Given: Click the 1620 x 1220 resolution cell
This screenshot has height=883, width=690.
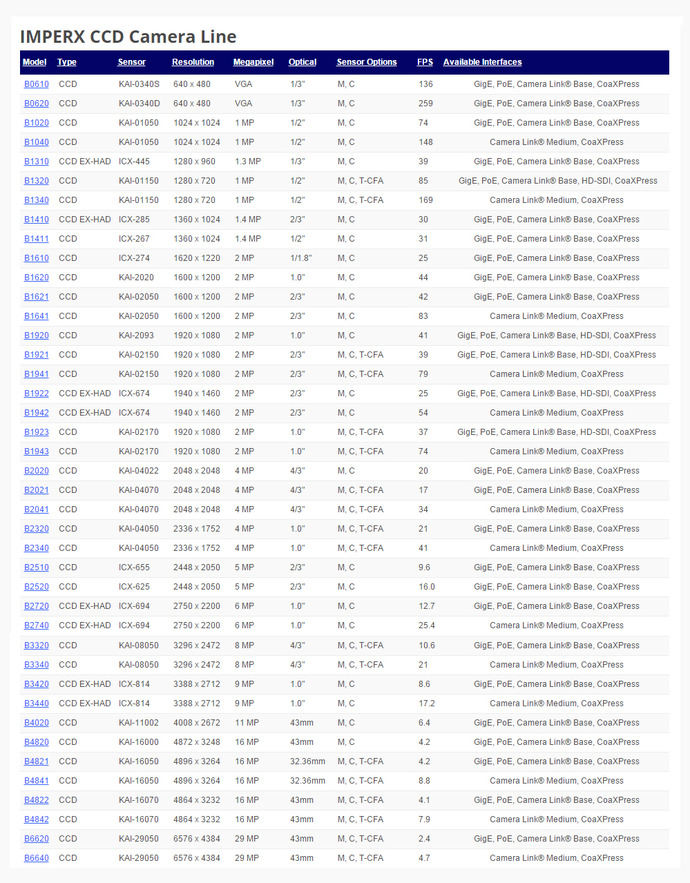Looking at the screenshot, I should (197, 258).
